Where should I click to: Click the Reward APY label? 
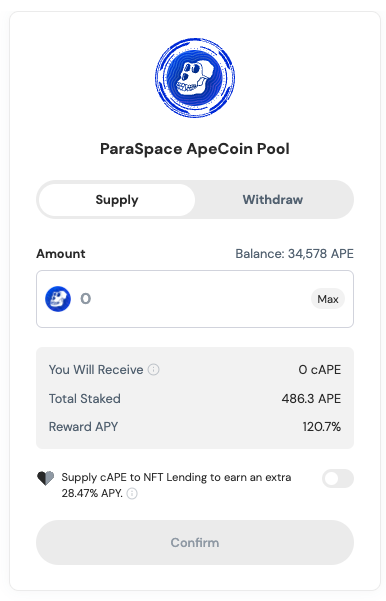pyautogui.click(x=83, y=427)
